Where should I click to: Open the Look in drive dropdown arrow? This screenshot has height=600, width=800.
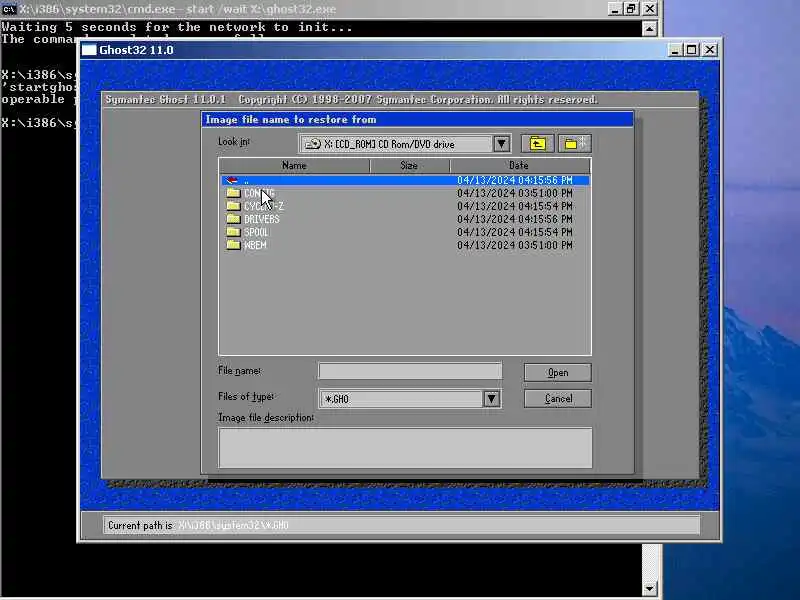click(502, 144)
